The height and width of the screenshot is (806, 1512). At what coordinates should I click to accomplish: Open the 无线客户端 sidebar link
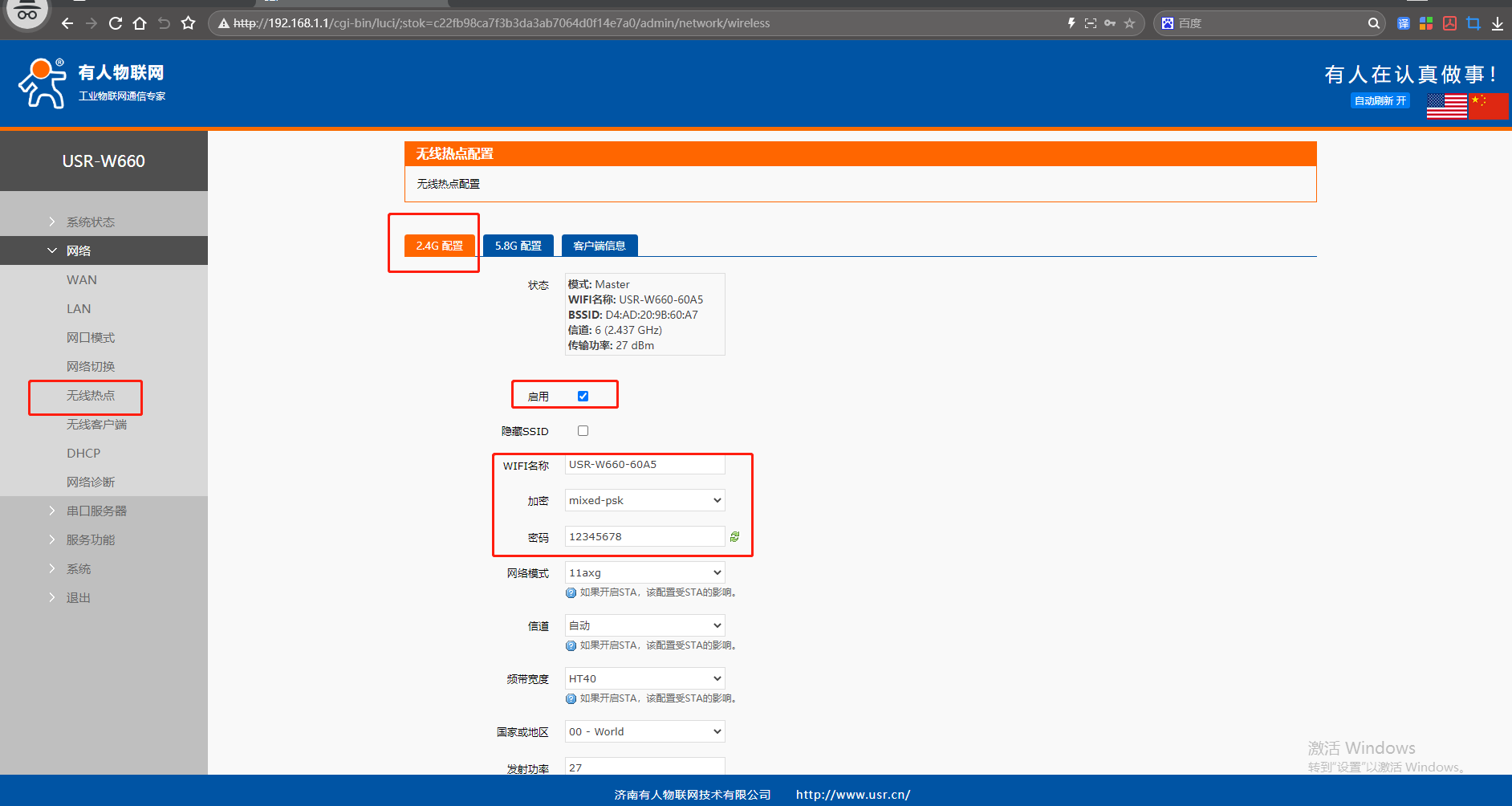(96, 424)
